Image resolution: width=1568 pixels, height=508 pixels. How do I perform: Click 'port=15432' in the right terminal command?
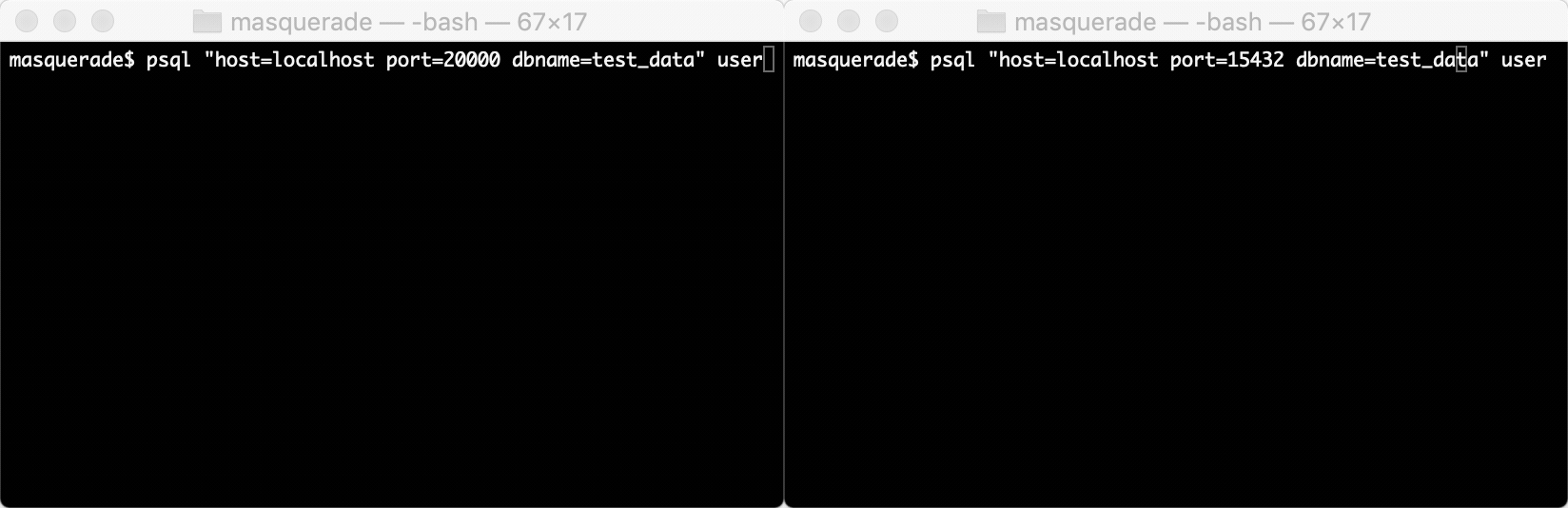[x=1227, y=60]
